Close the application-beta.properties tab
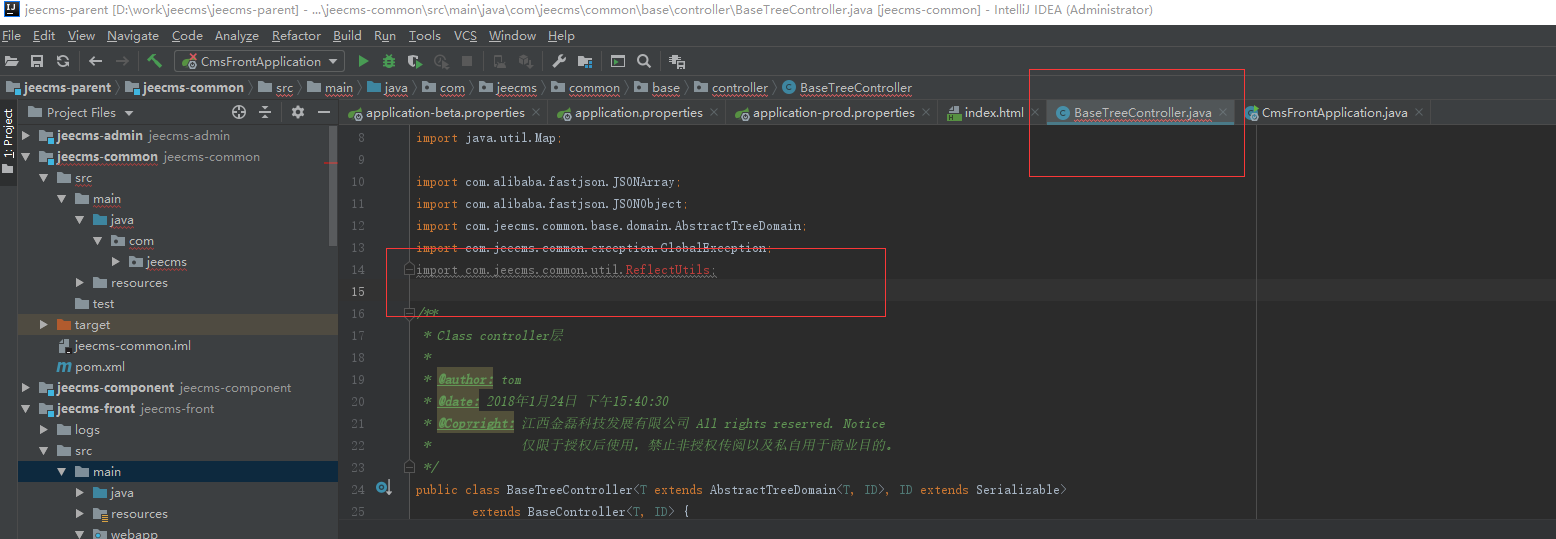This screenshot has height=539, width=1556. [x=536, y=113]
